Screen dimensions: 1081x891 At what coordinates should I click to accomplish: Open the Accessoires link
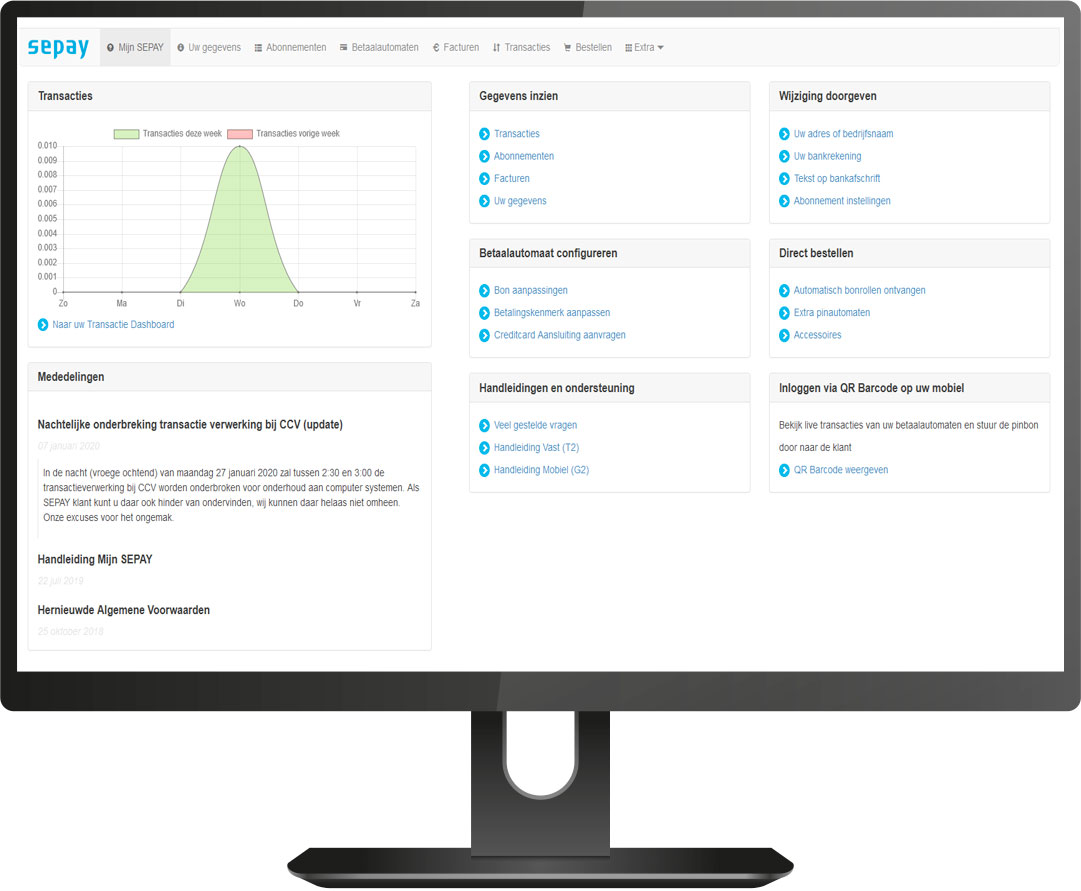click(817, 335)
